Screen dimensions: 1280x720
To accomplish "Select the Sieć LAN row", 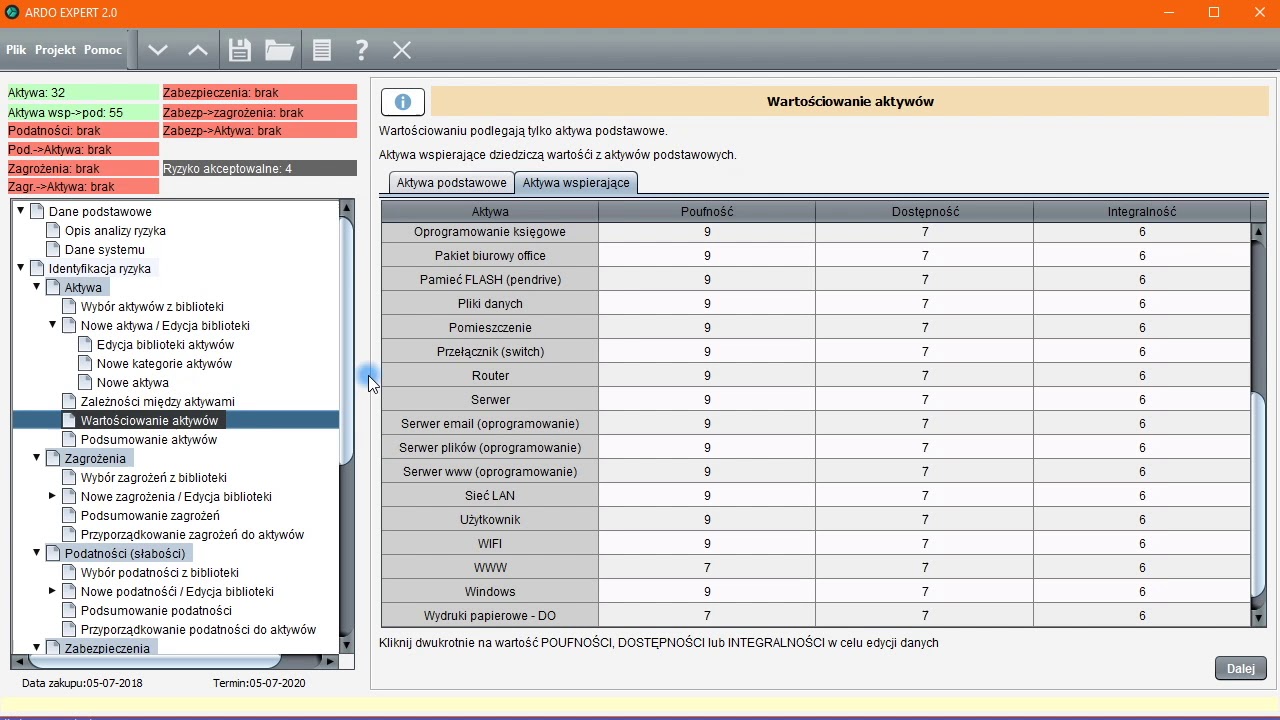I will pos(490,495).
